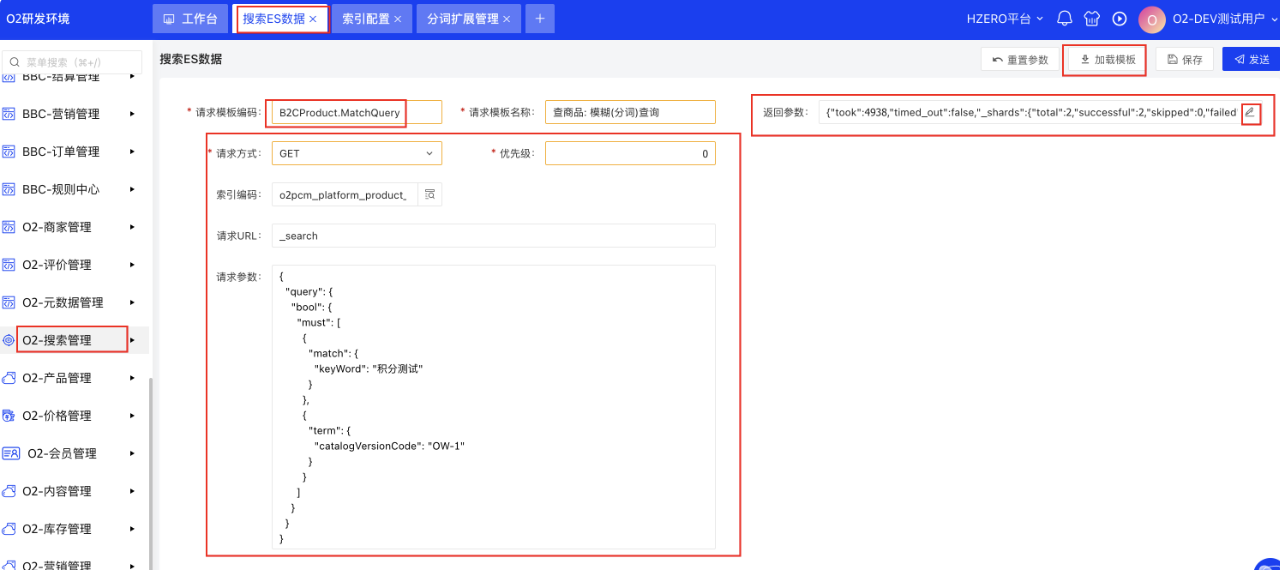Switch to the 分词扩展管理 tab

[462, 19]
